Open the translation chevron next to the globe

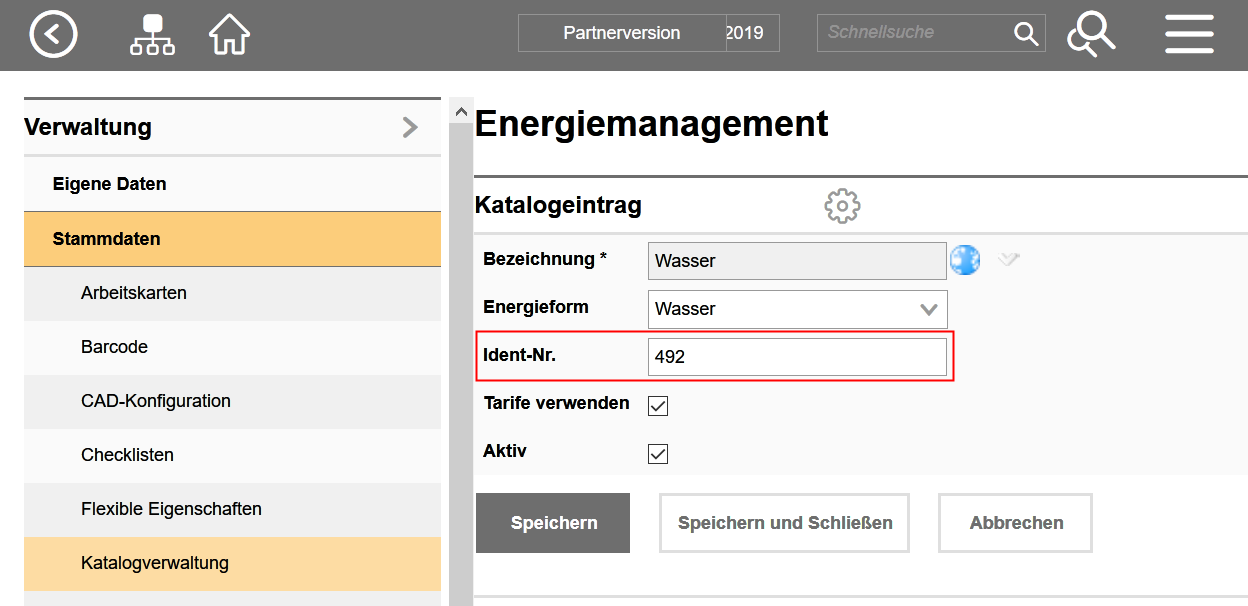(1009, 259)
